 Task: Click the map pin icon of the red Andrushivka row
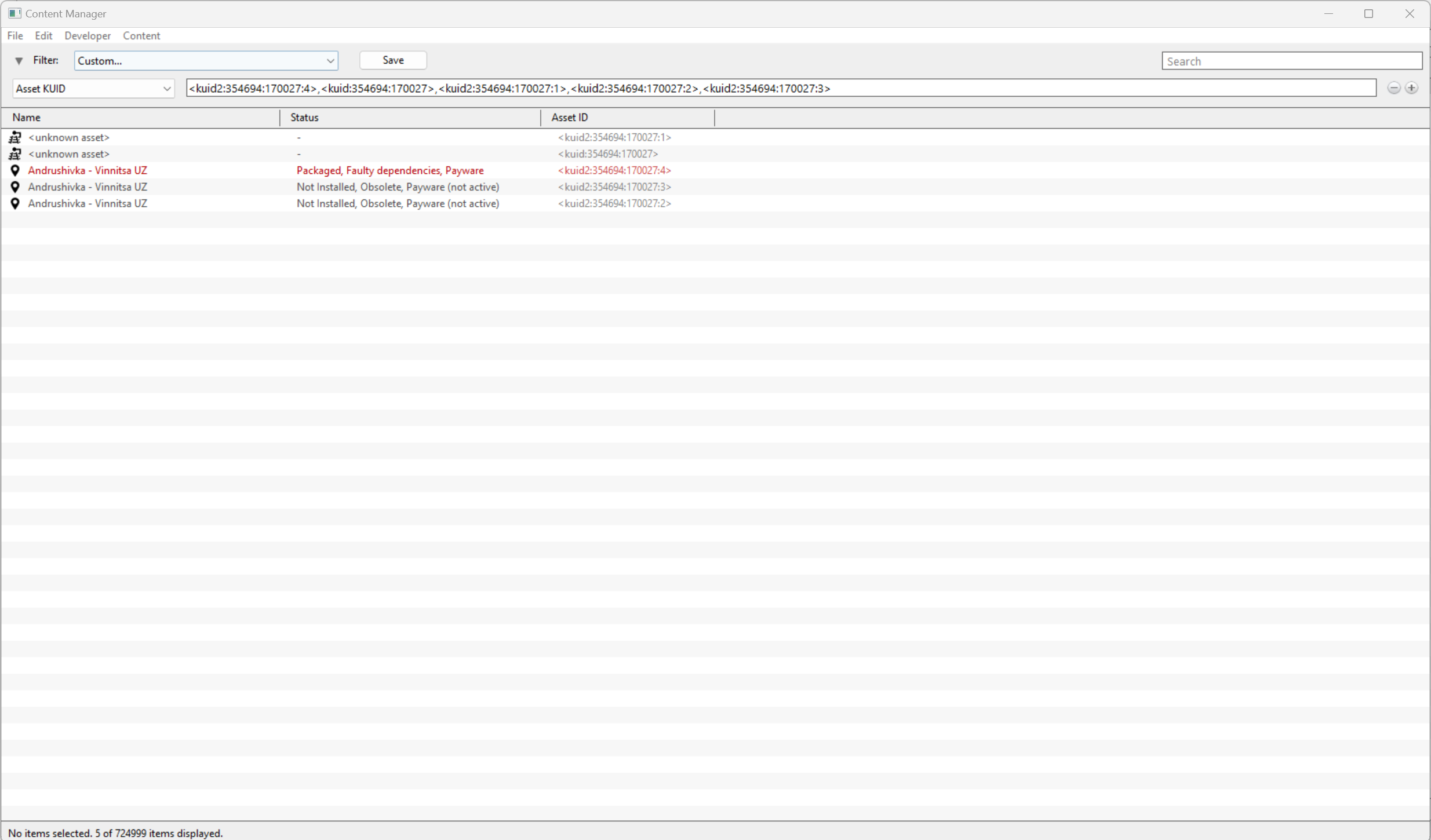click(15, 170)
